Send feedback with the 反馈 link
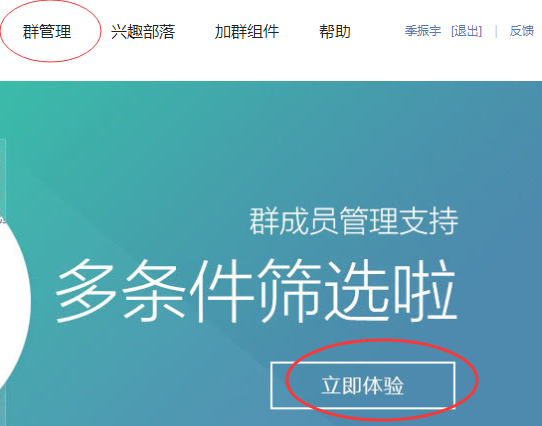542x426 pixels. [522, 31]
